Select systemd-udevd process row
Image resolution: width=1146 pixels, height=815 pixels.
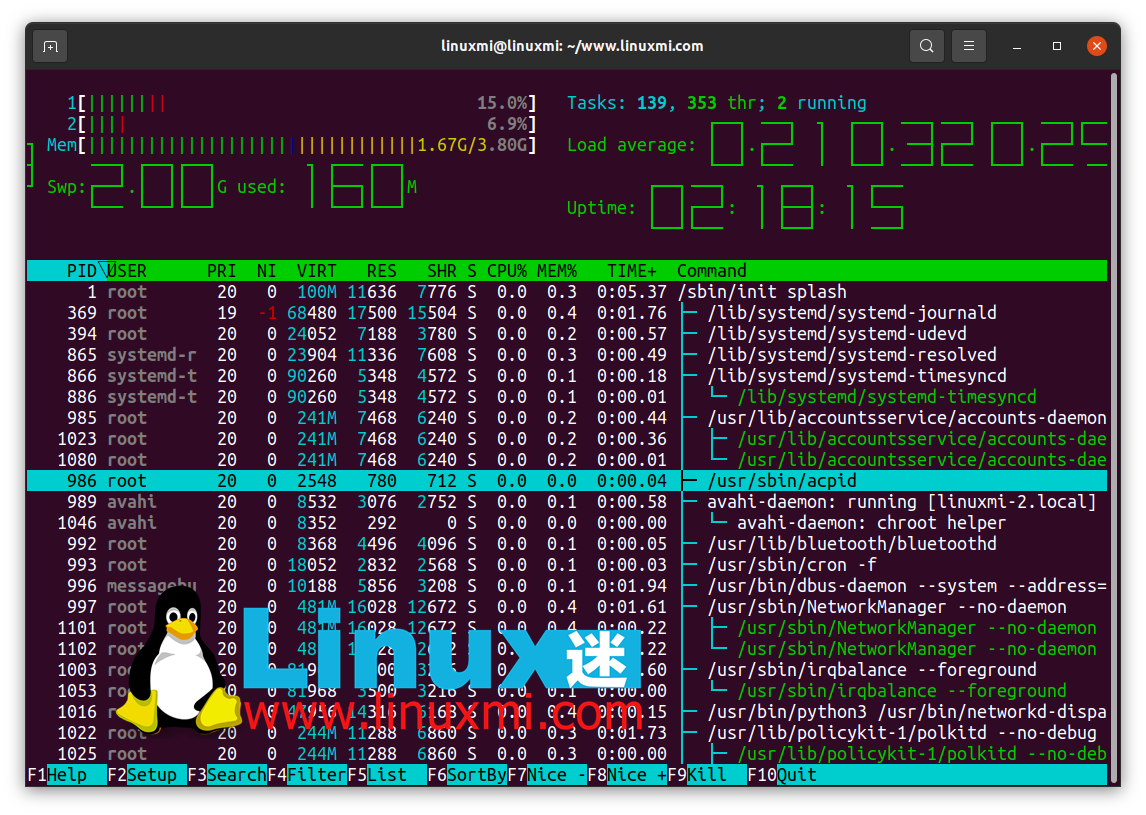point(567,334)
